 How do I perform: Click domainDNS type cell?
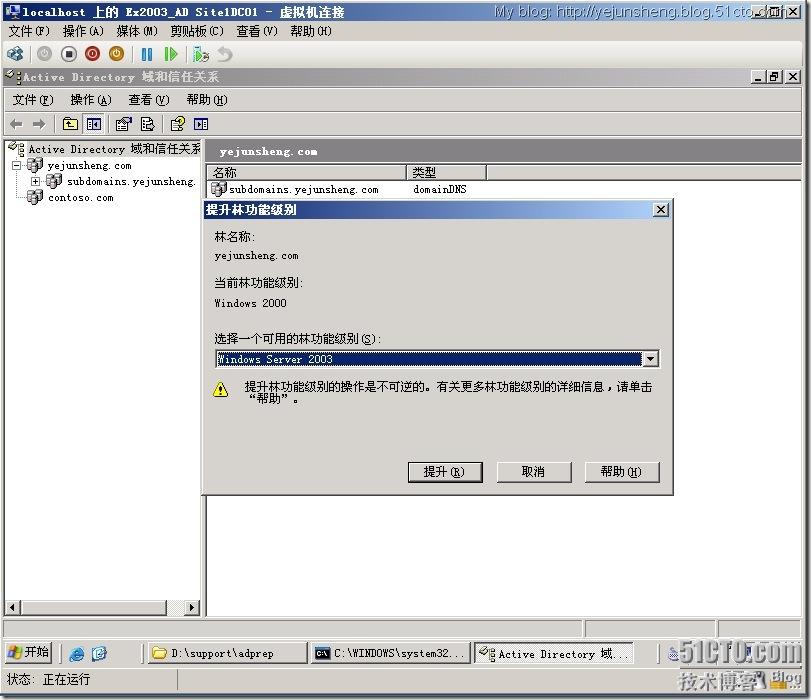pos(440,189)
